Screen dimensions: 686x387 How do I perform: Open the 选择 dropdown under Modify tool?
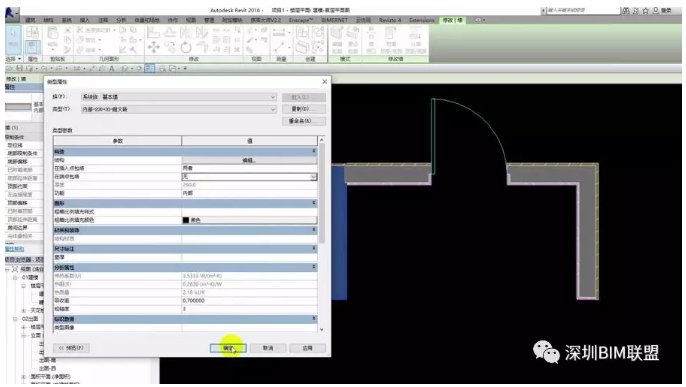14,59
